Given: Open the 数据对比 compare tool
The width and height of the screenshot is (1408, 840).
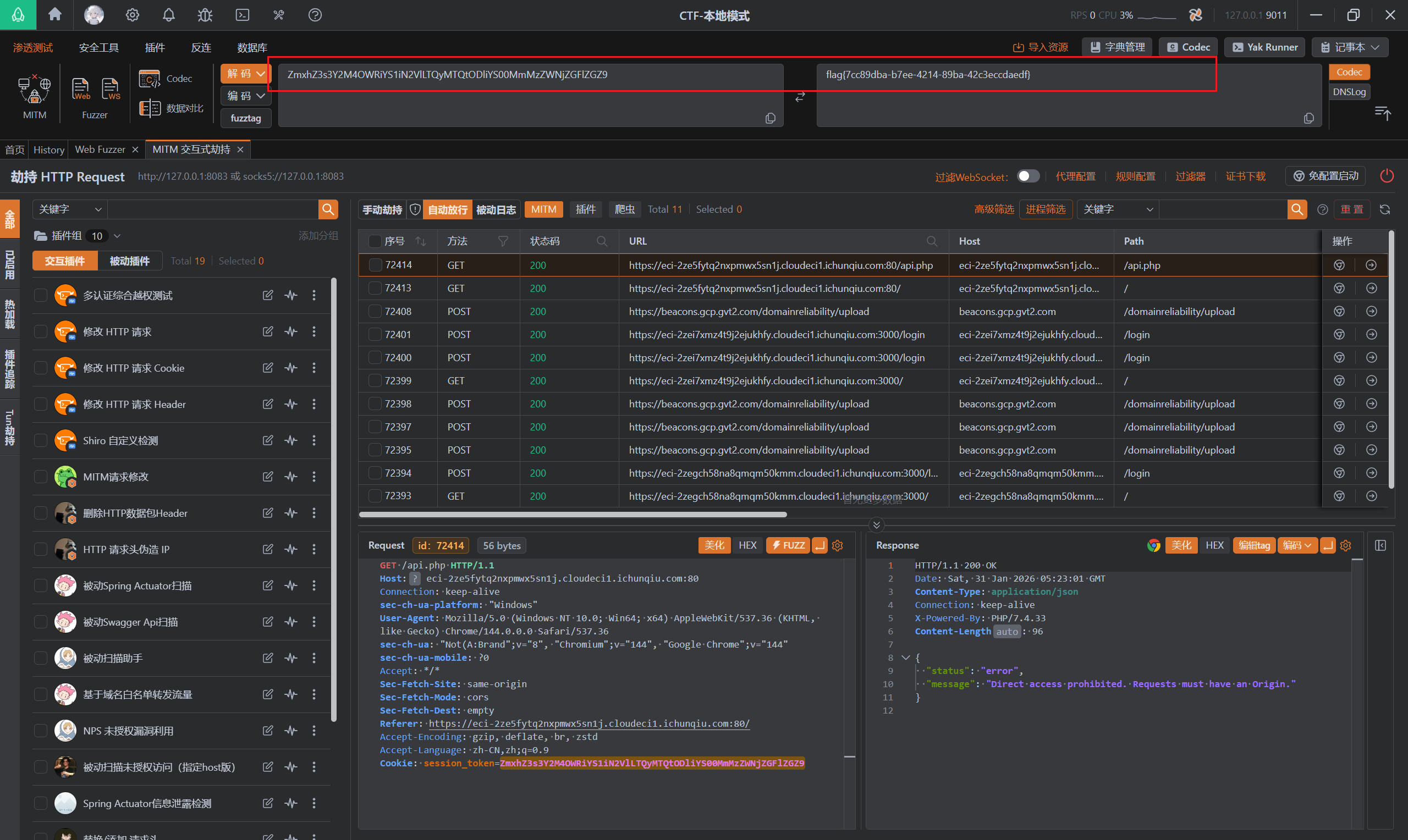Looking at the screenshot, I should pyautogui.click(x=171, y=108).
